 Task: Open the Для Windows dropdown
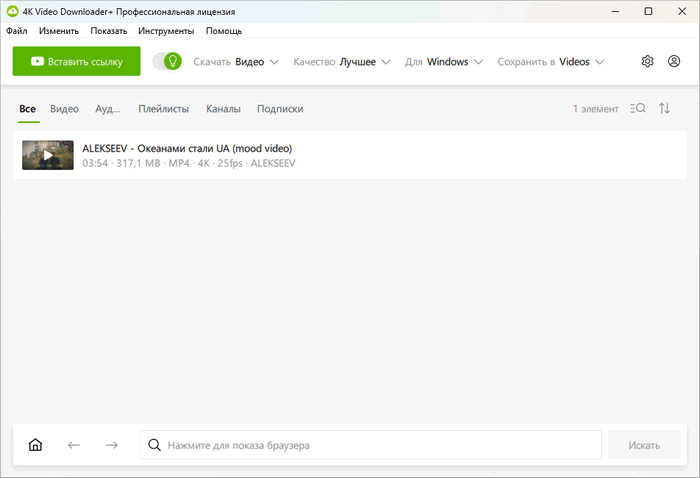pos(443,62)
